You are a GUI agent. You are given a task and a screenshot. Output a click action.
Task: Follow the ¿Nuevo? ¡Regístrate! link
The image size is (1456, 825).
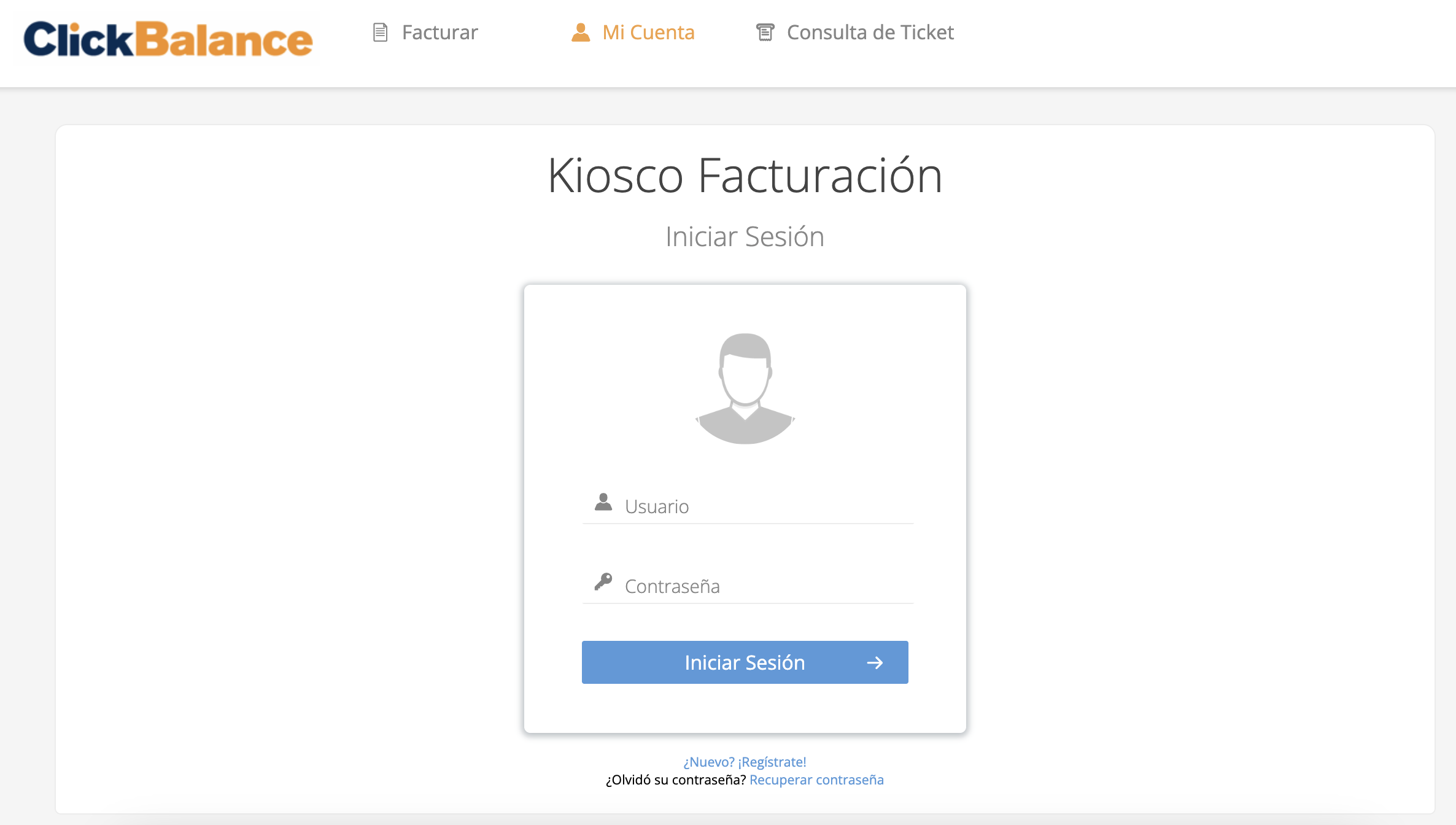point(745,762)
